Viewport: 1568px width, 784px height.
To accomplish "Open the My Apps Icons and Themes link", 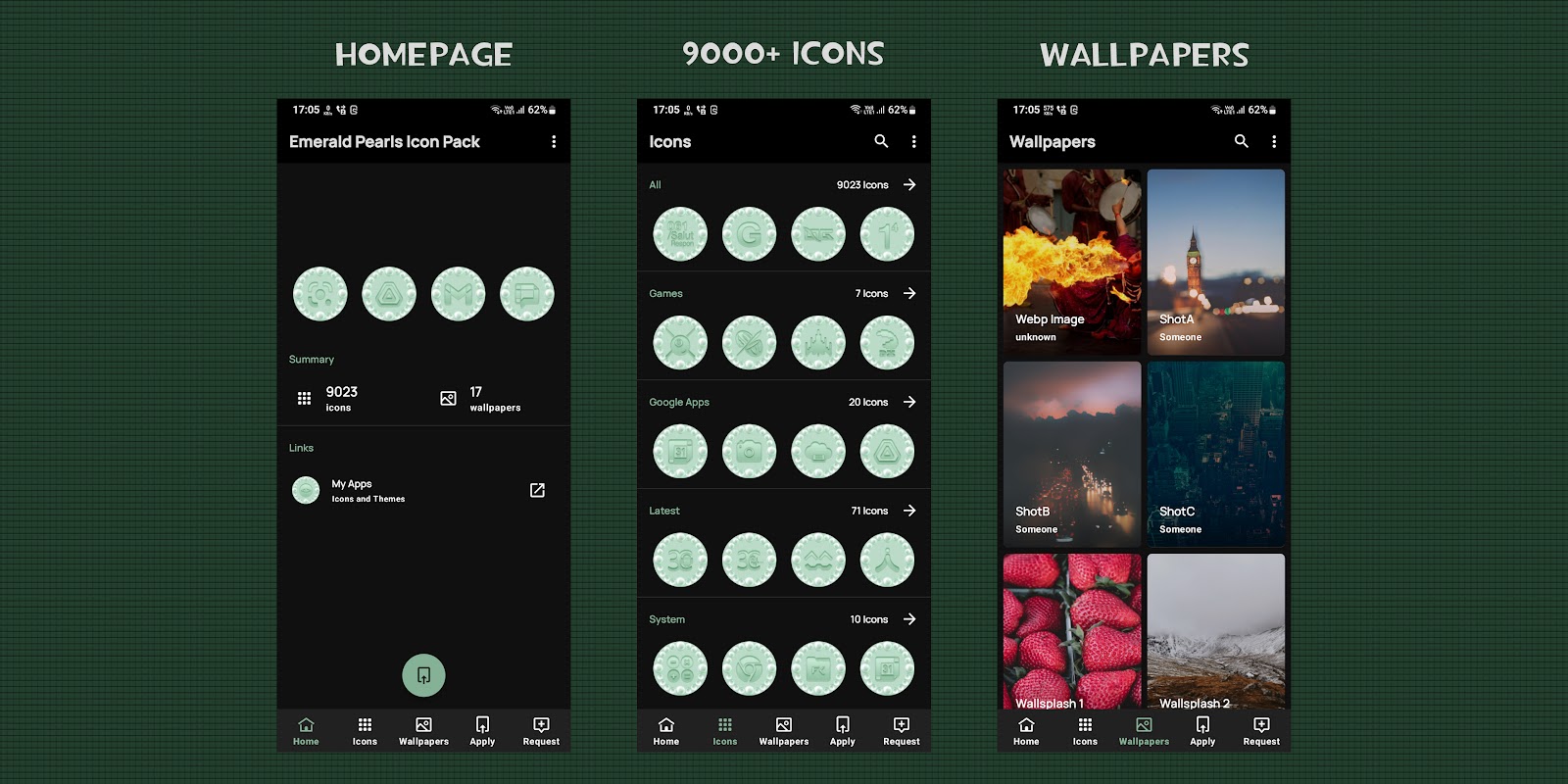I will [423, 490].
